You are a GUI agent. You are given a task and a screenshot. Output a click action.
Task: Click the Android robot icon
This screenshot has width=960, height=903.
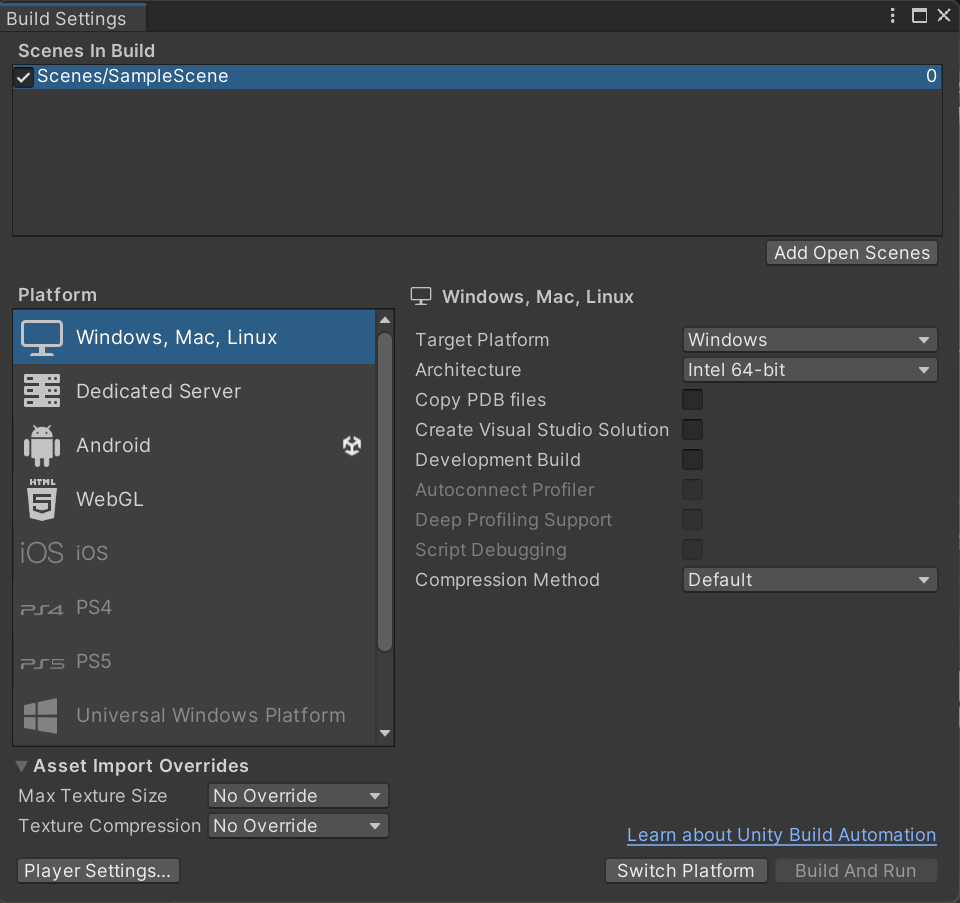[42, 446]
